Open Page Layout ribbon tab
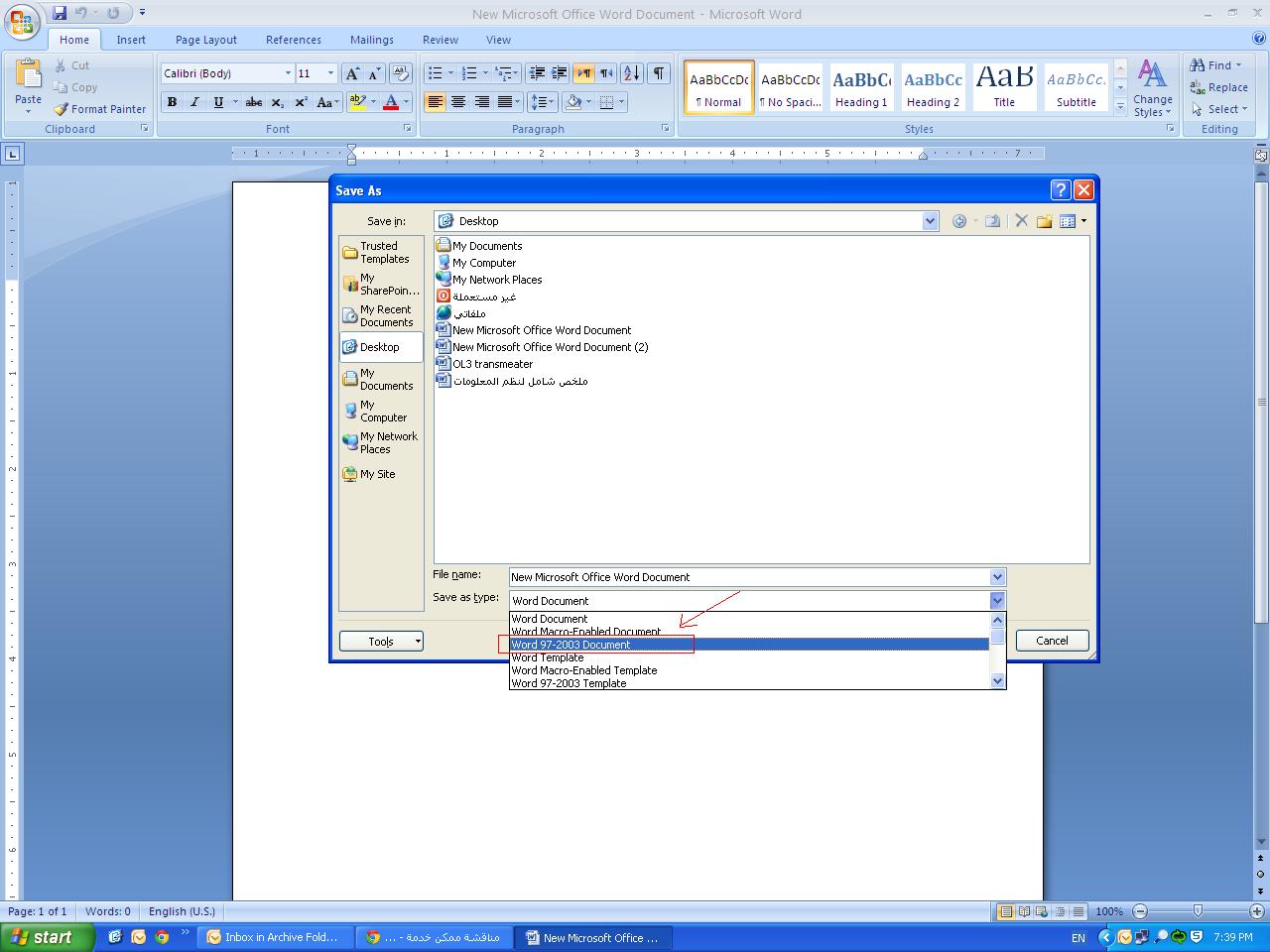The image size is (1270, 952). pyautogui.click(x=206, y=40)
